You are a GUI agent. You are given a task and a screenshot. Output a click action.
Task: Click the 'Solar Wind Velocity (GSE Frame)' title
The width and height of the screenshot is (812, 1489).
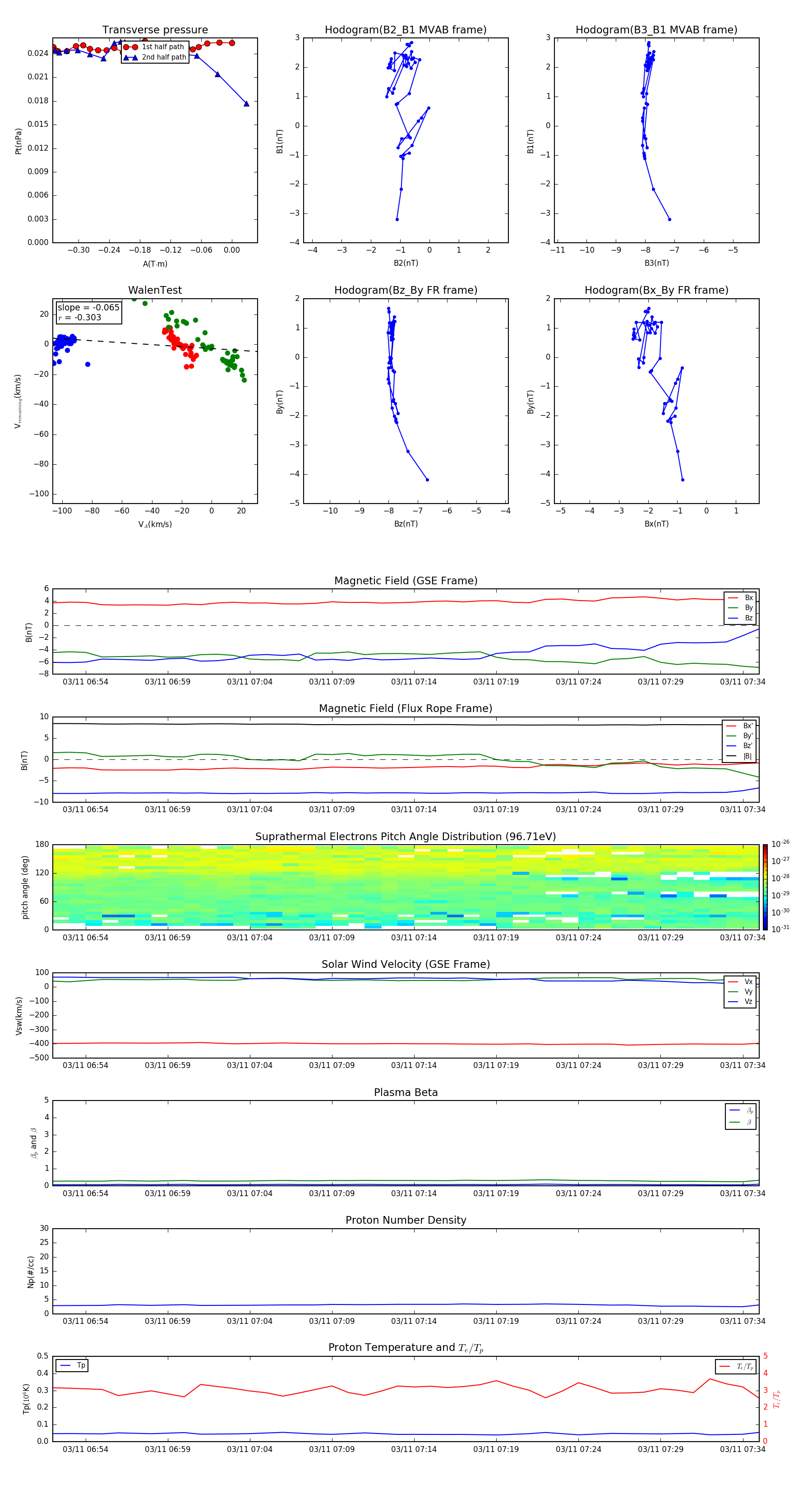[406, 964]
